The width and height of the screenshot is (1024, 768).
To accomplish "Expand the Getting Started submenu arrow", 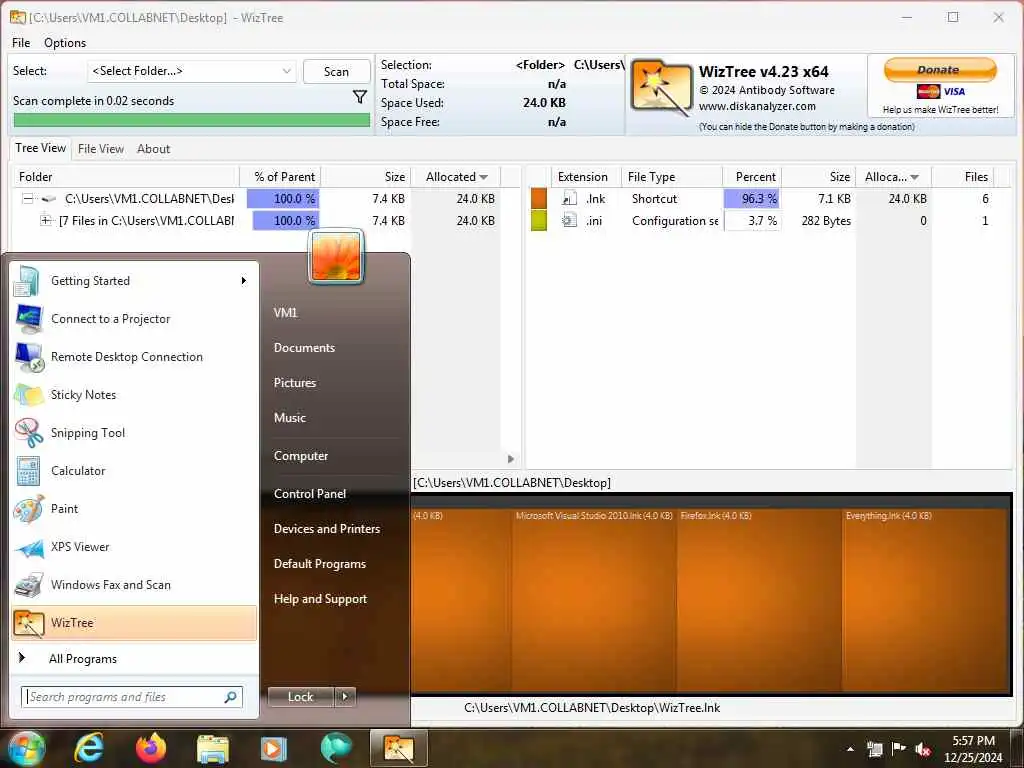I will pyautogui.click(x=244, y=281).
